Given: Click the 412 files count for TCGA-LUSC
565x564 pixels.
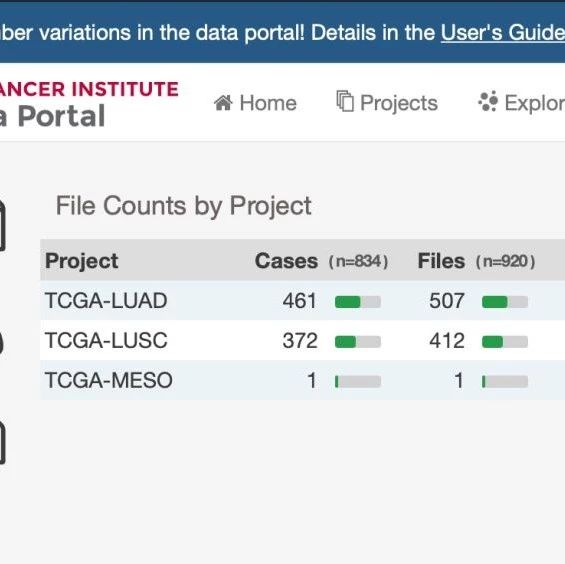Looking at the screenshot, I should (446, 341).
